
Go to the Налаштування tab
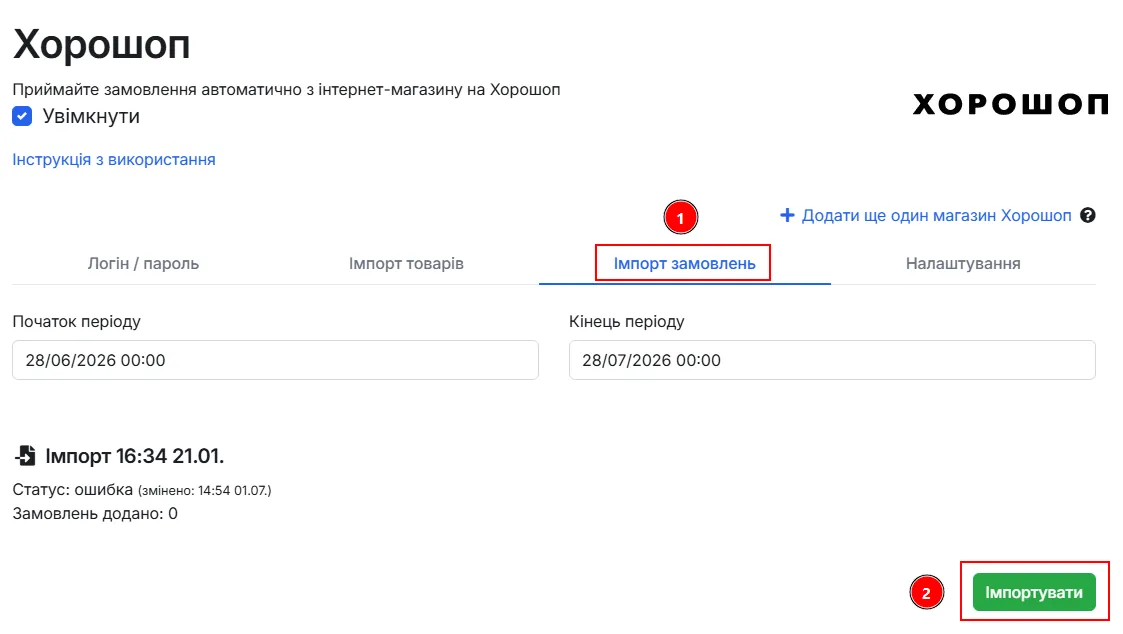tap(963, 263)
